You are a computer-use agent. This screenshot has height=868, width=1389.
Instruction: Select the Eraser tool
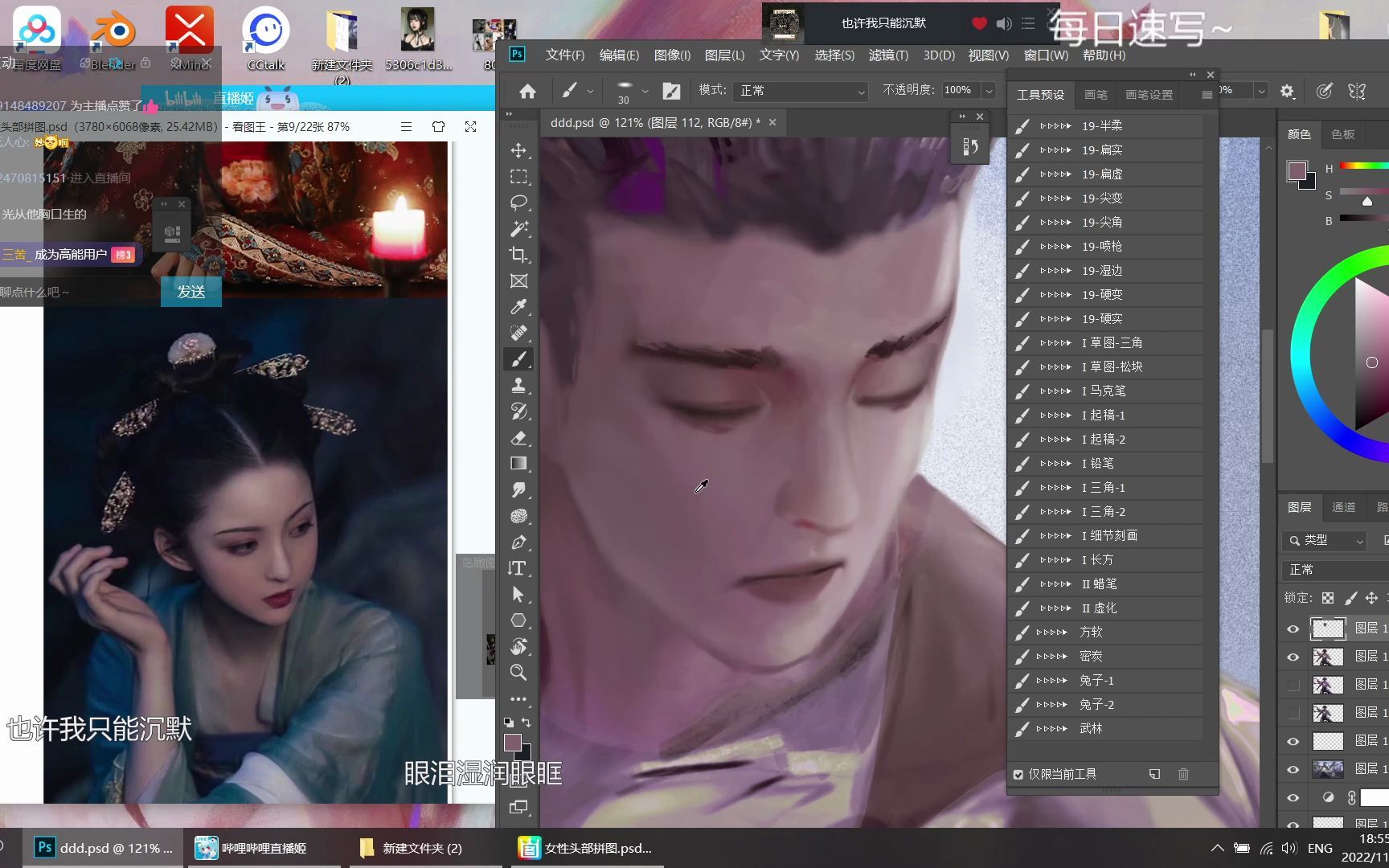pos(518,437)
